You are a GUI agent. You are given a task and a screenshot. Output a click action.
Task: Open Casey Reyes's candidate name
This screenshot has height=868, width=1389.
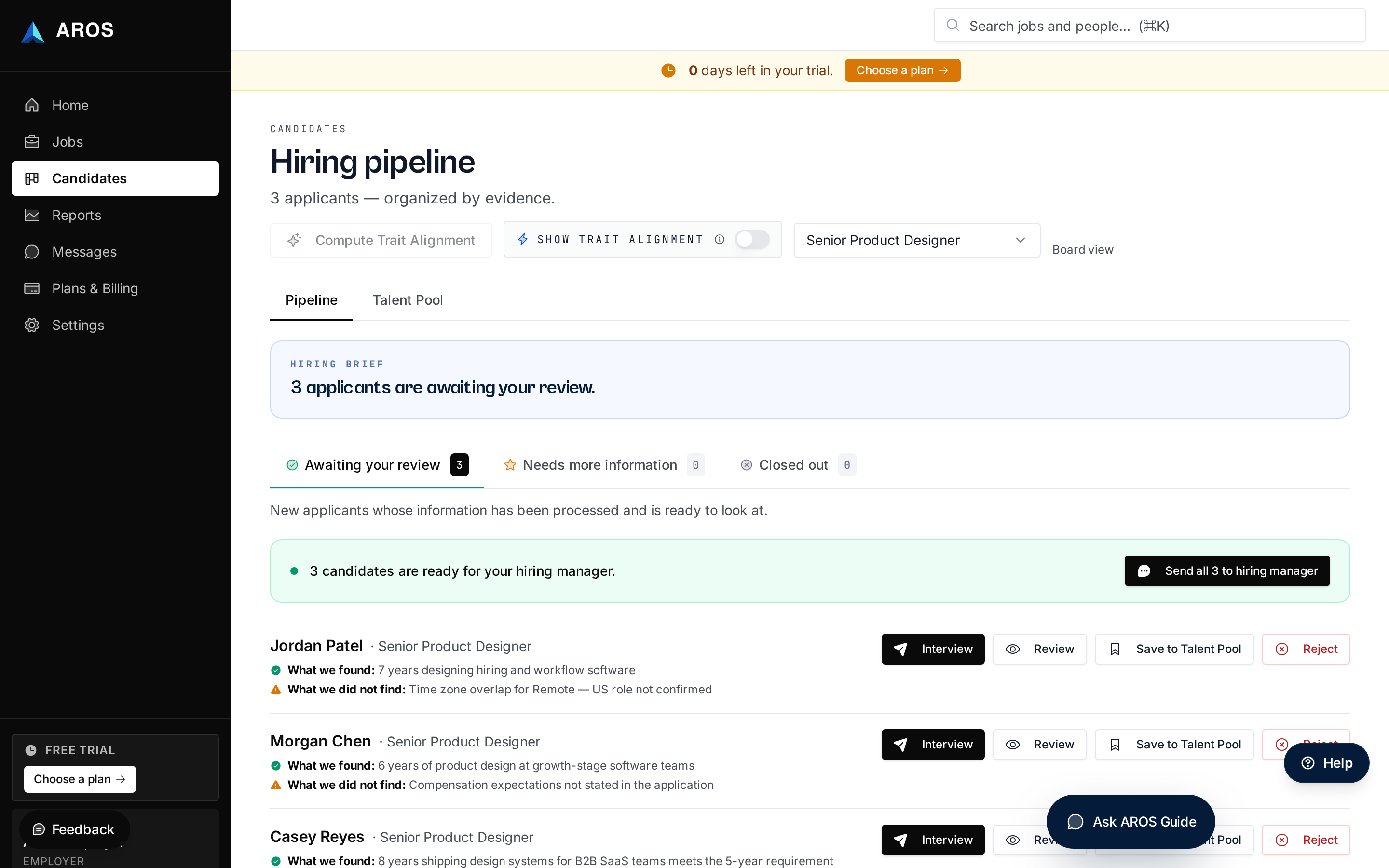point(317,837)
